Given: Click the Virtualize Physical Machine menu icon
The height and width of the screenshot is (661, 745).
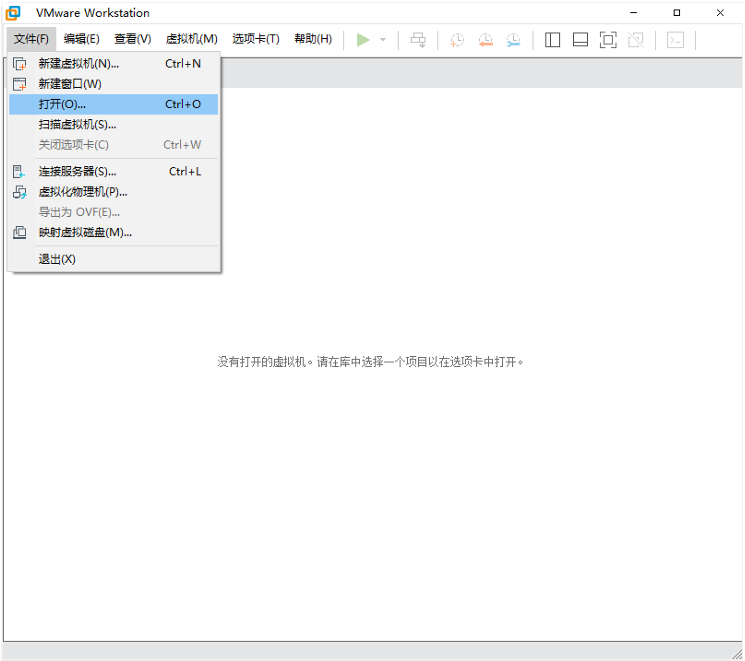Looking at the screenshot, I should (19, 192).
